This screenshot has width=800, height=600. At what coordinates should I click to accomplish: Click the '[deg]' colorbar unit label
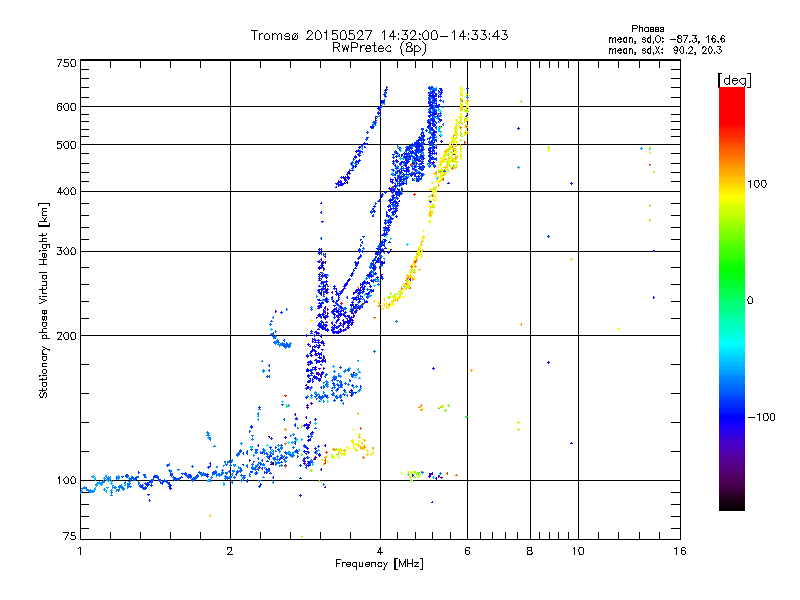click(x=734, y=80)
